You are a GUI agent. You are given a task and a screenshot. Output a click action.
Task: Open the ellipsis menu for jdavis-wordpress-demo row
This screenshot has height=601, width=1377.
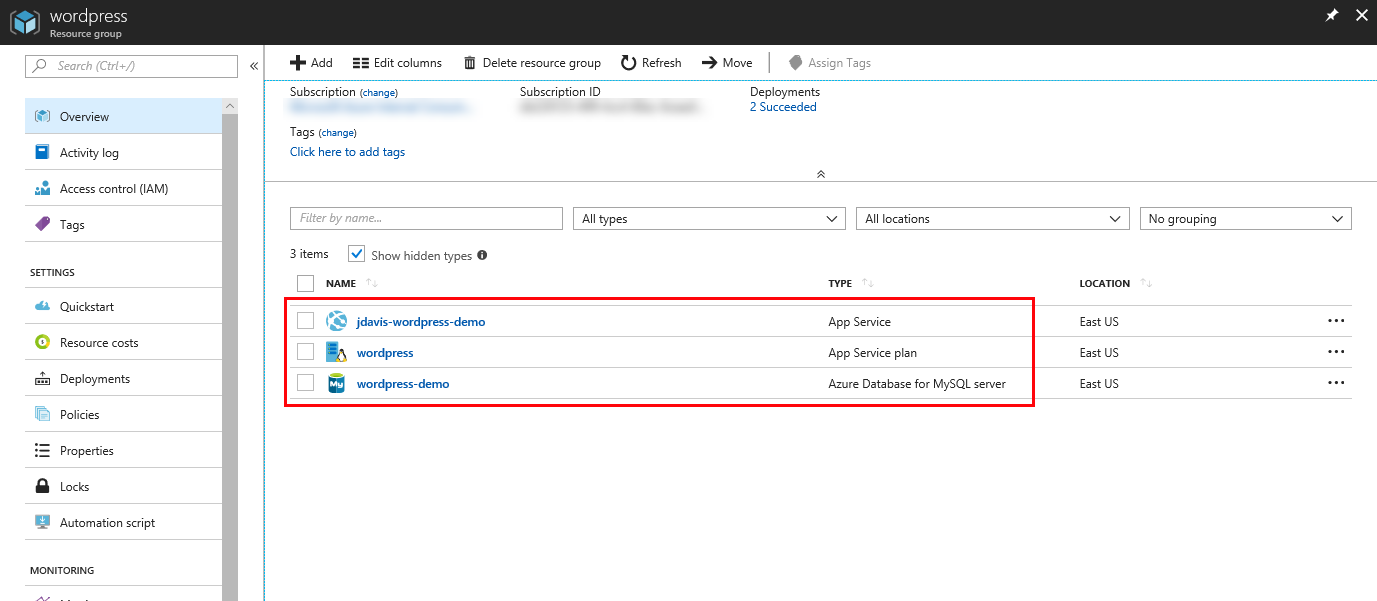[x=1336, y=321]
